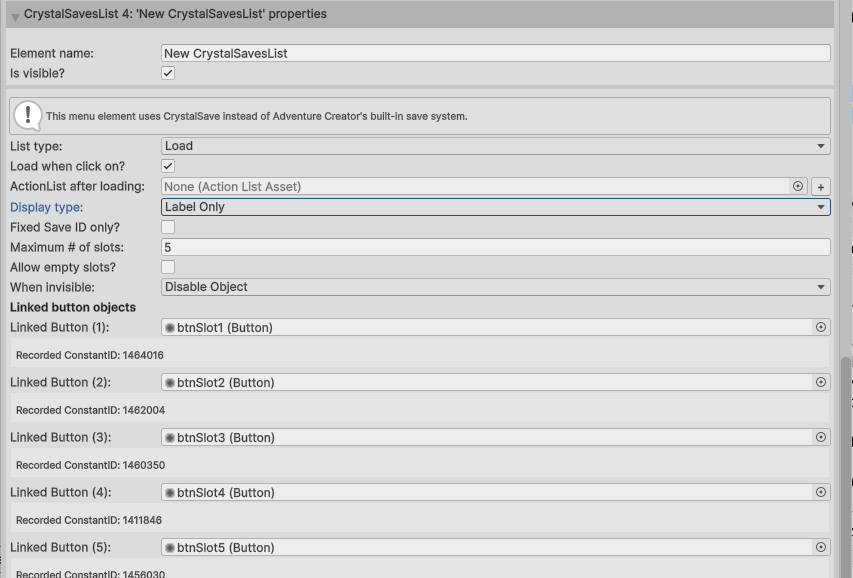Collapse the CrystalSavesList 4 properties header
The image size is (853, 578).
(15, 16)
